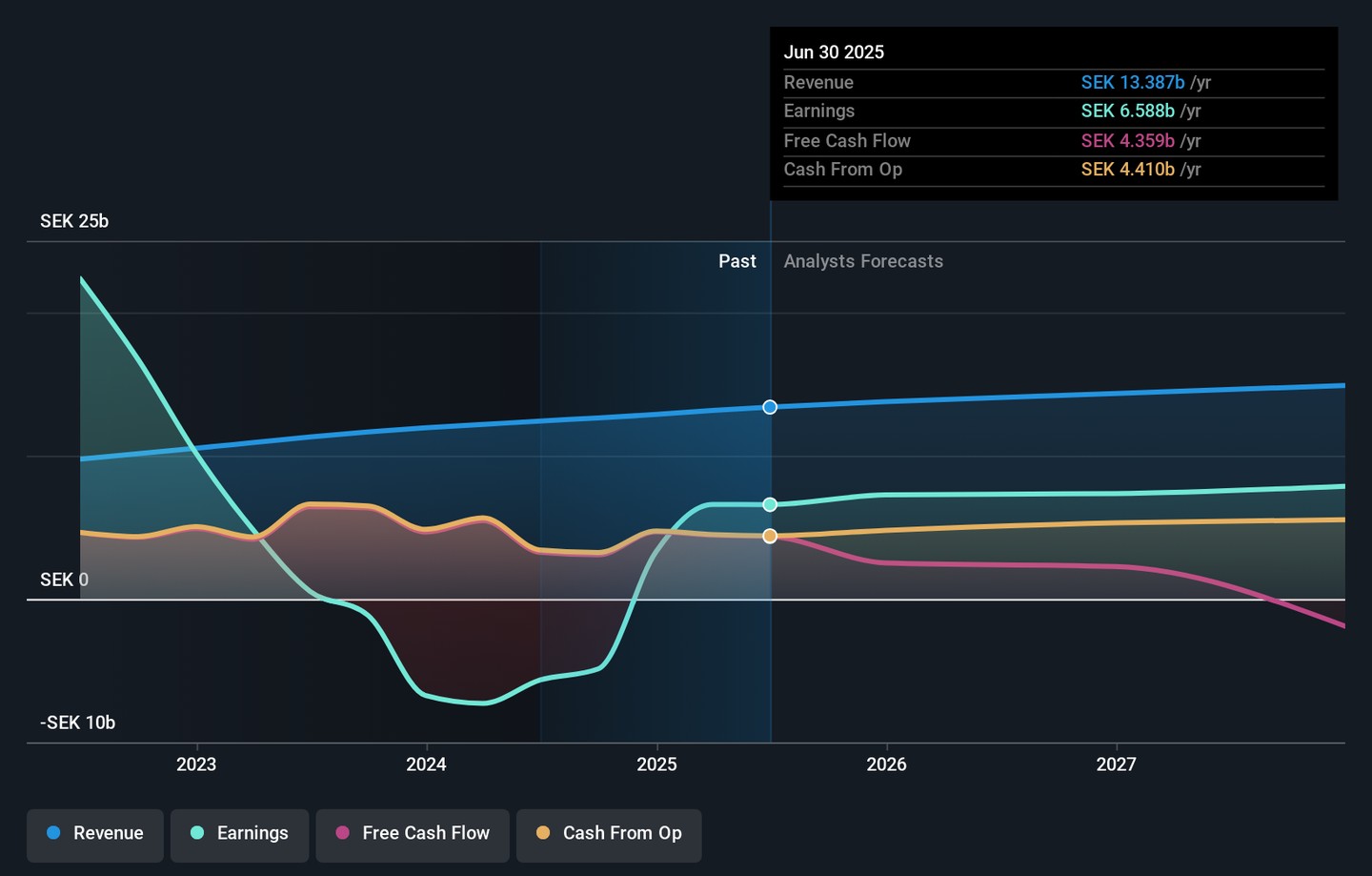This screenshot has height=876, width=1372.
Task: Click the SEK 6.588b earnings value
Action: point(1127,112)
